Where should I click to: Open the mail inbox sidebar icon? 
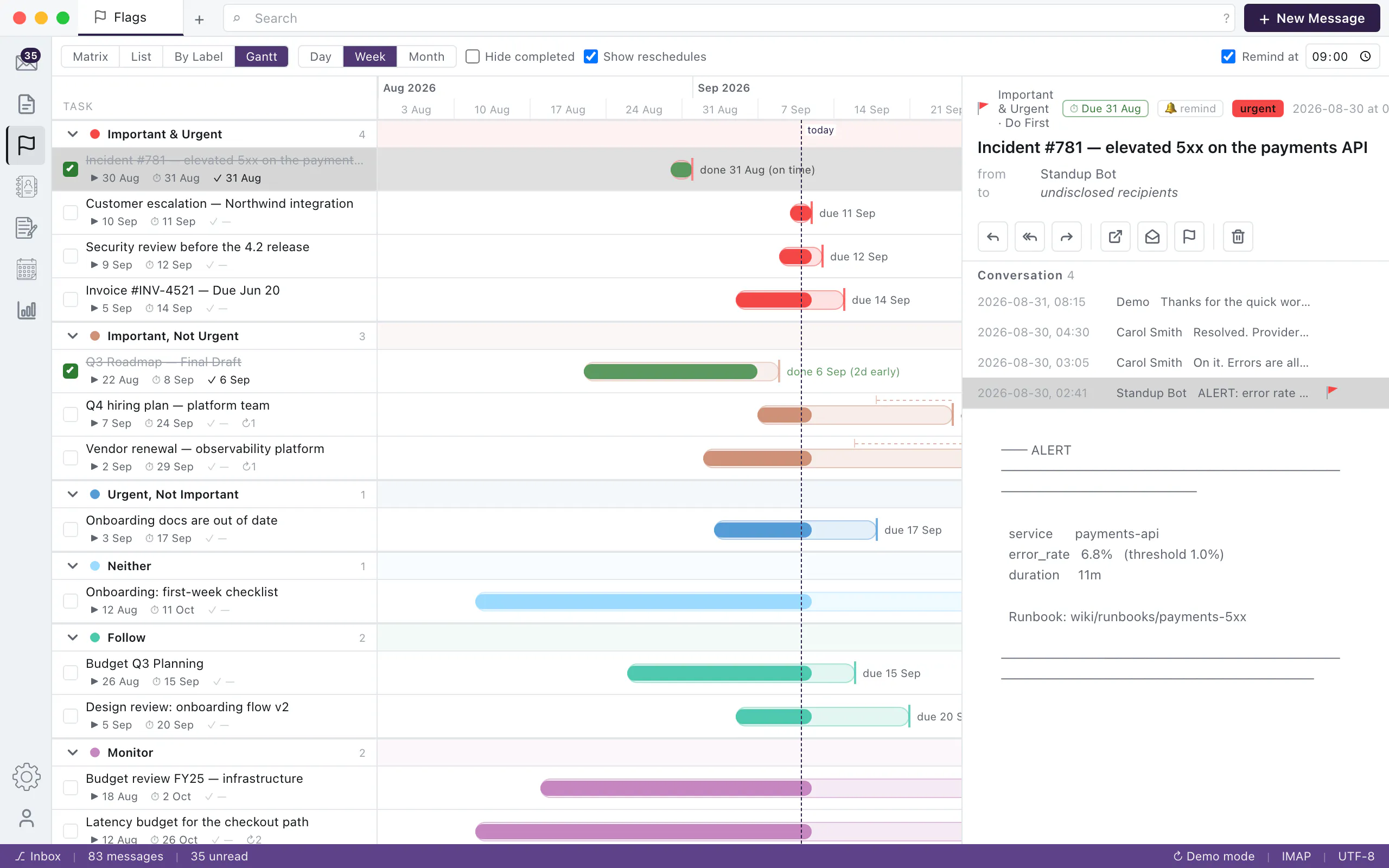pos(27,60)
